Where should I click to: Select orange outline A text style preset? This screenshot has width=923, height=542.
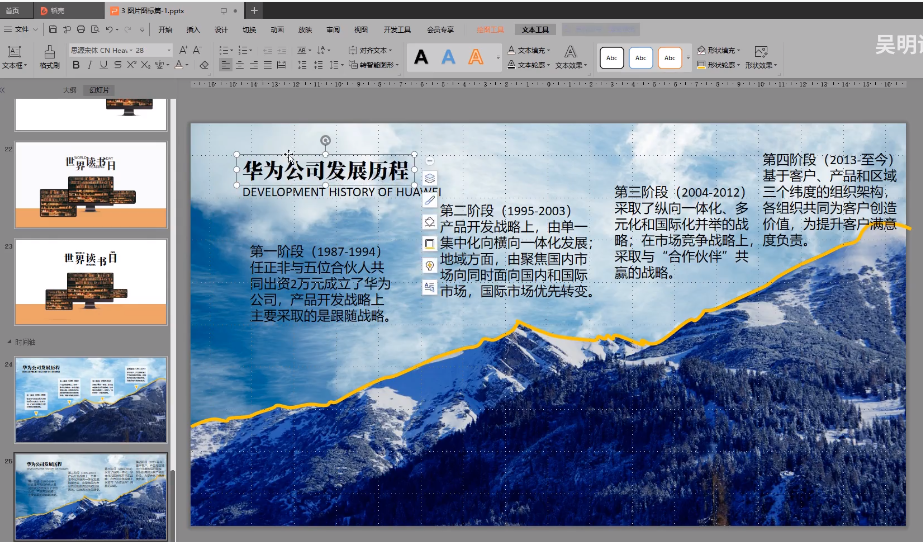(476, 57)
